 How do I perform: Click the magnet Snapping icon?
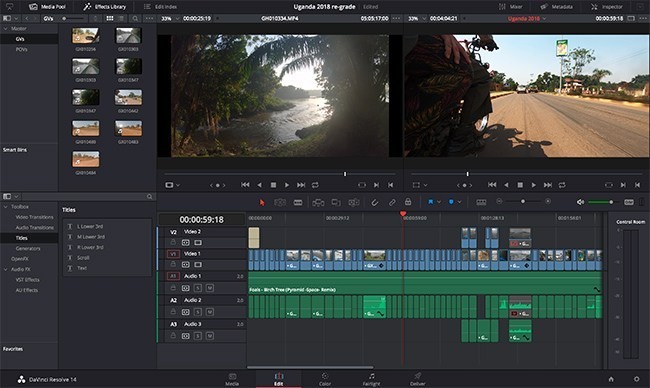[374, 202]
